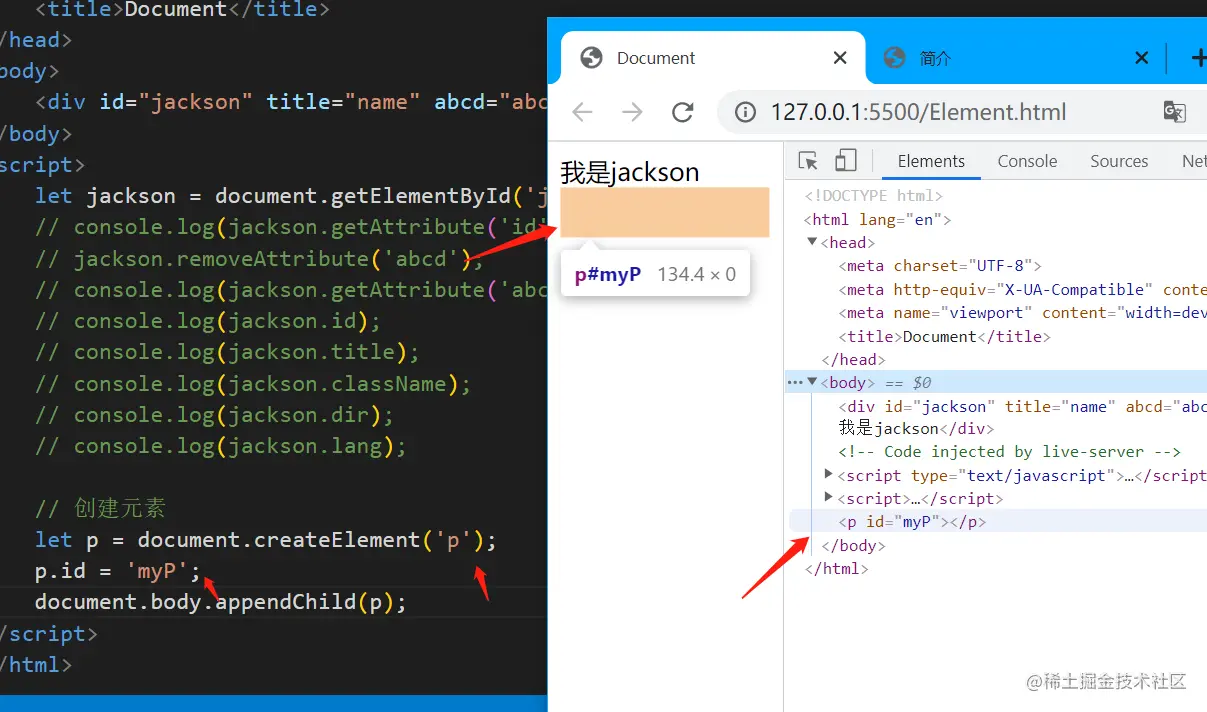Click the document.createElement('p') code line

266,540
